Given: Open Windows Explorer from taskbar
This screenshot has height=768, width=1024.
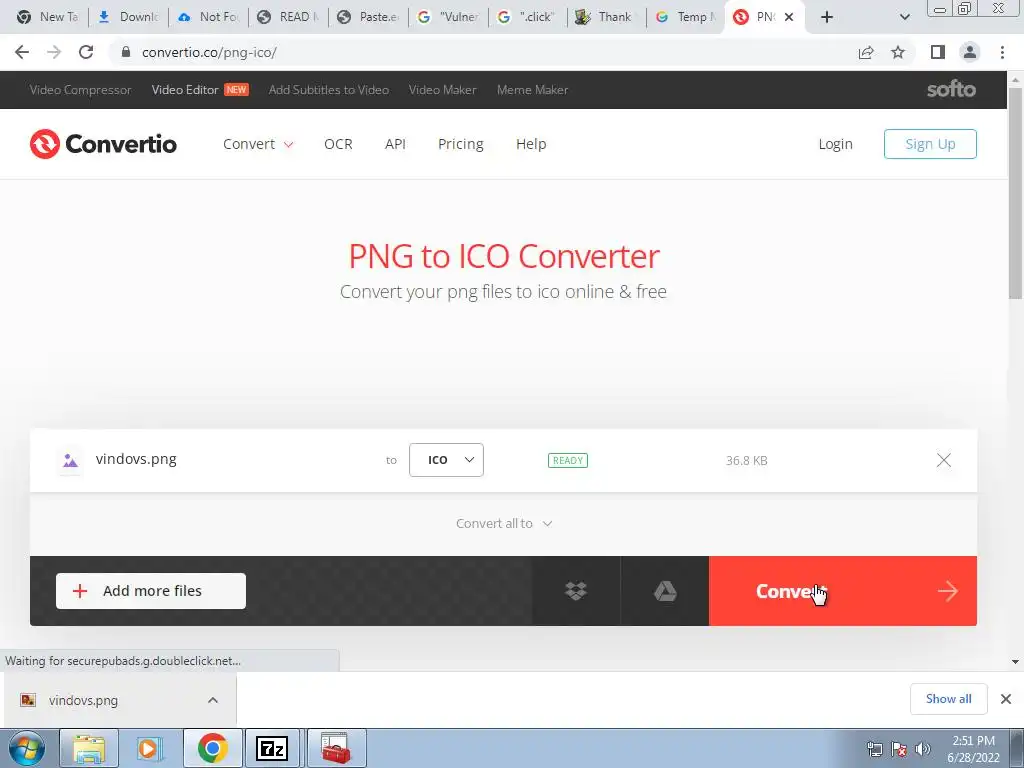Looking at the screenshot, I should click(x=89, y=748).
